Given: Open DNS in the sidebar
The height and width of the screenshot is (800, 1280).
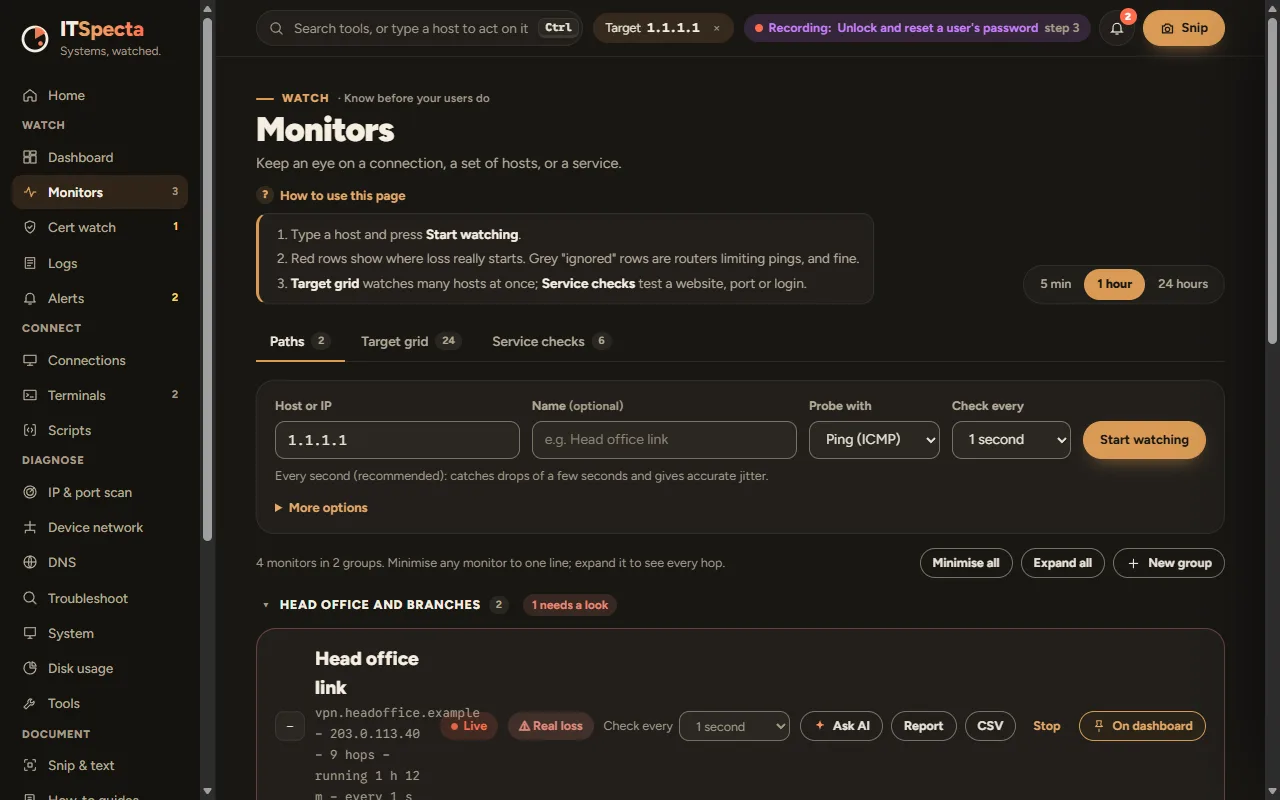Looking at the screenshot, I should [100, 562].
